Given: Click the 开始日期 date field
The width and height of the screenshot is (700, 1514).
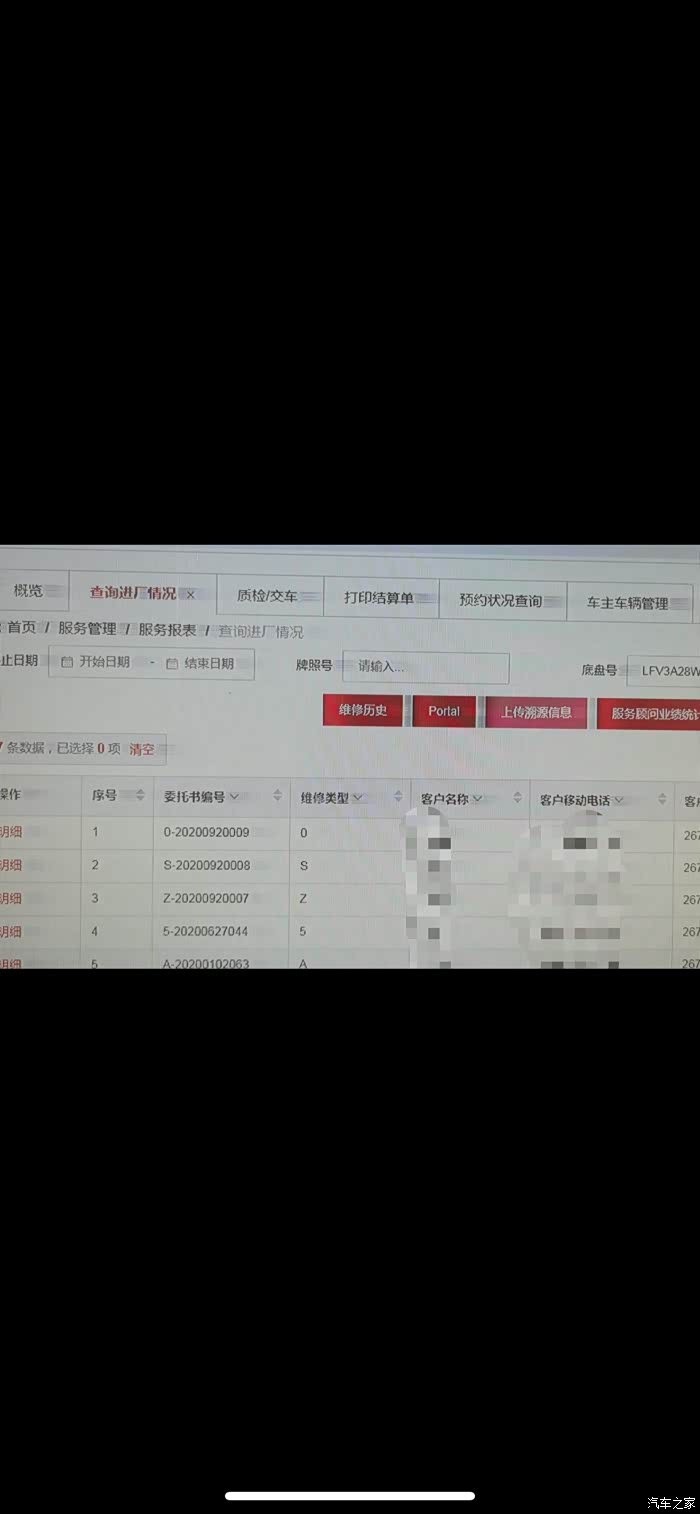Looking at the screenshot, I should coord(104,662).
